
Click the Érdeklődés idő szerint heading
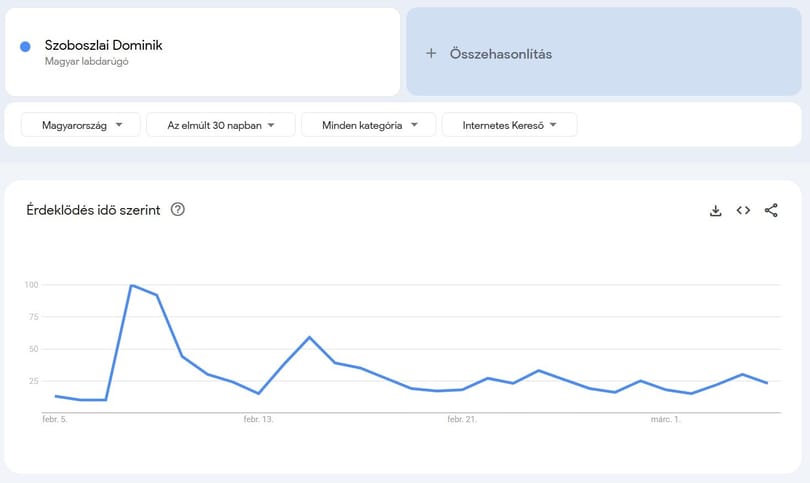tap(94, 210)
